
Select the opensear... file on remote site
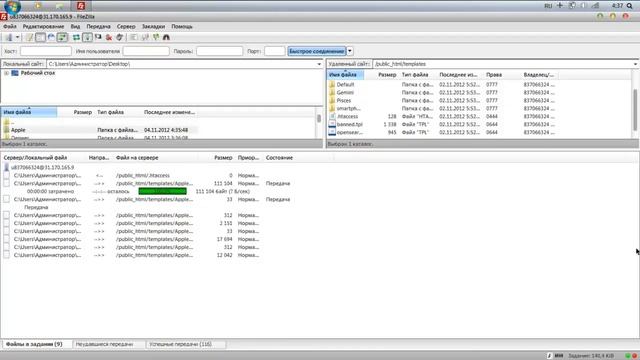[x=350, y=132]
